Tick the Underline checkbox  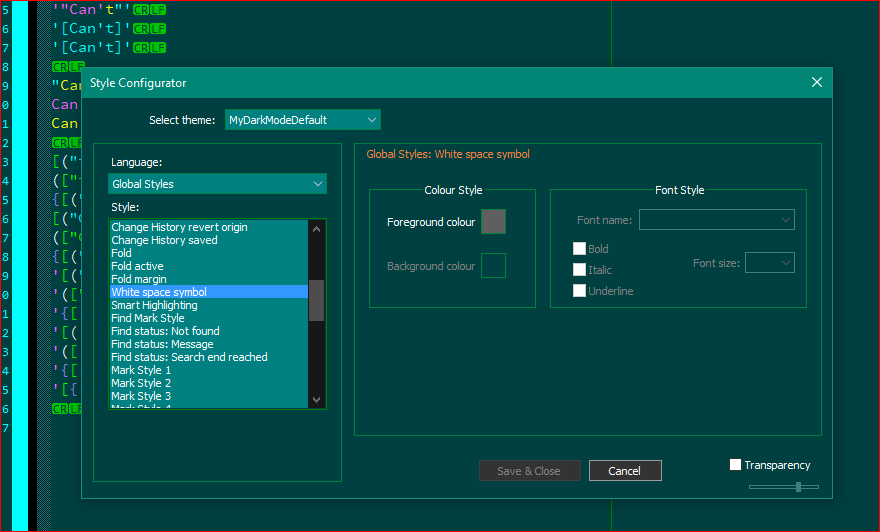[579, 291]
